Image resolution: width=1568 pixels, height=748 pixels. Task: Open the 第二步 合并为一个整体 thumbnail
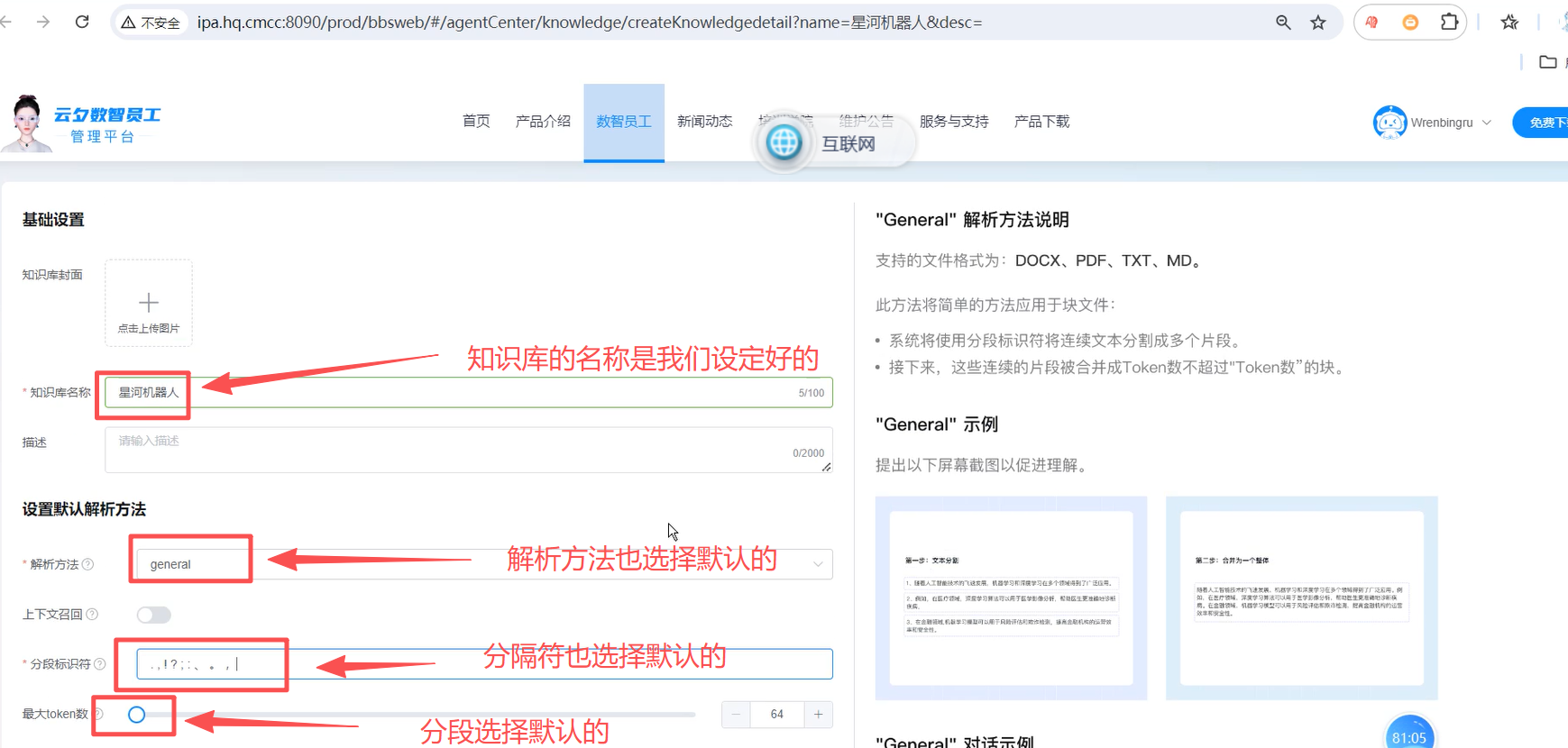coord(1301,598)
